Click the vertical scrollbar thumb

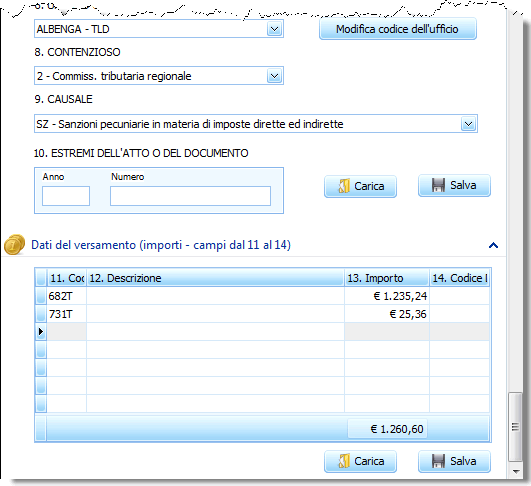pyautogui.click(x=515, y=427)
